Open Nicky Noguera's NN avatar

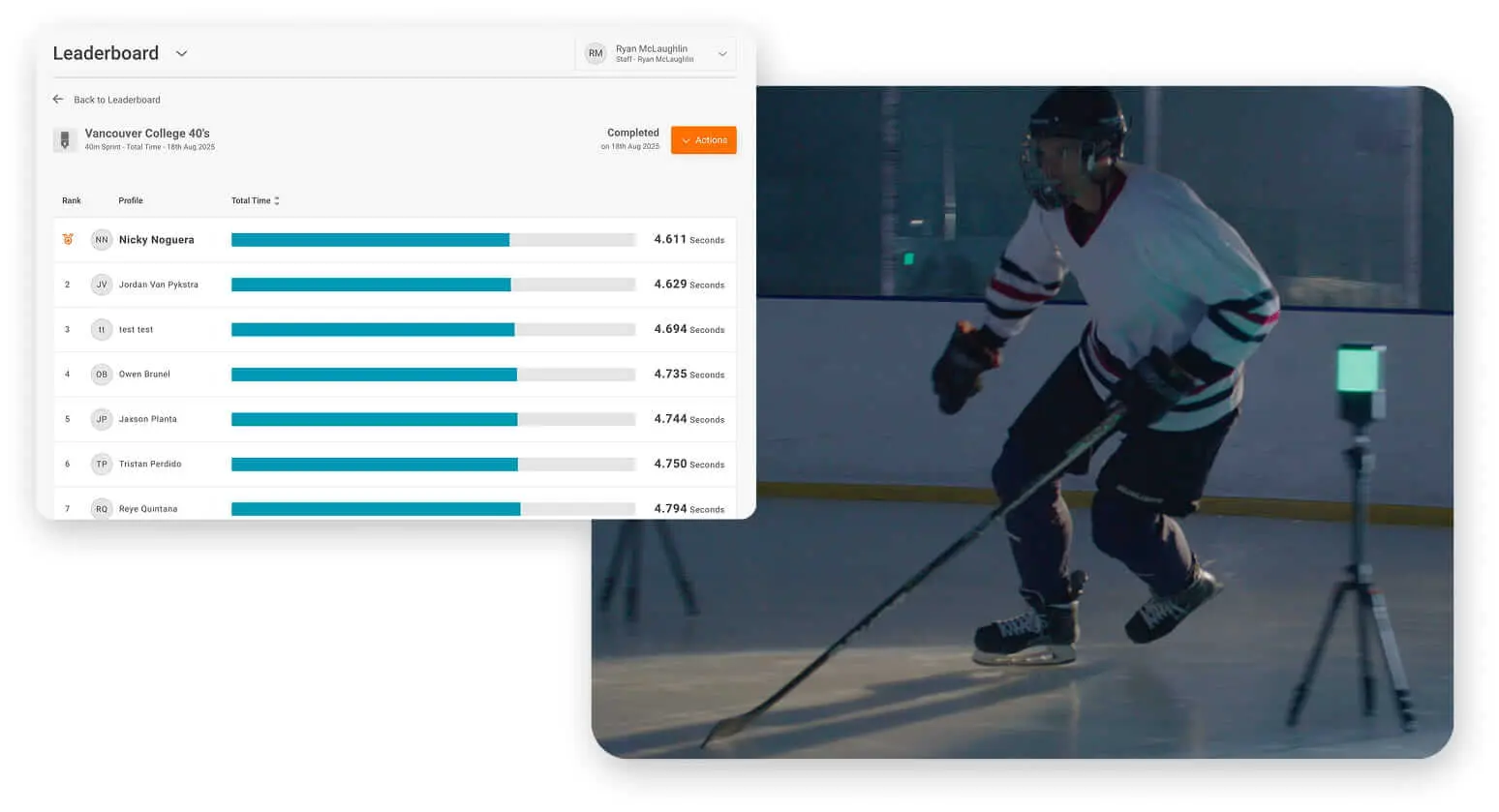click(x=102, y=239)
